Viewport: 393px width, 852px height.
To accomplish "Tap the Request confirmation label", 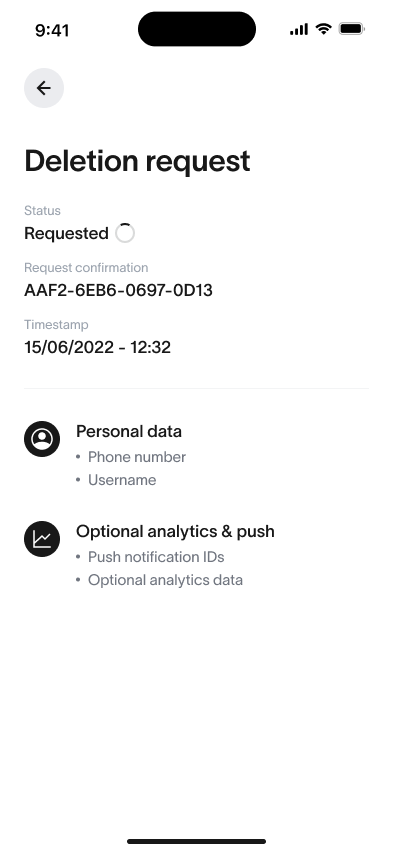I will coord(86,268).
